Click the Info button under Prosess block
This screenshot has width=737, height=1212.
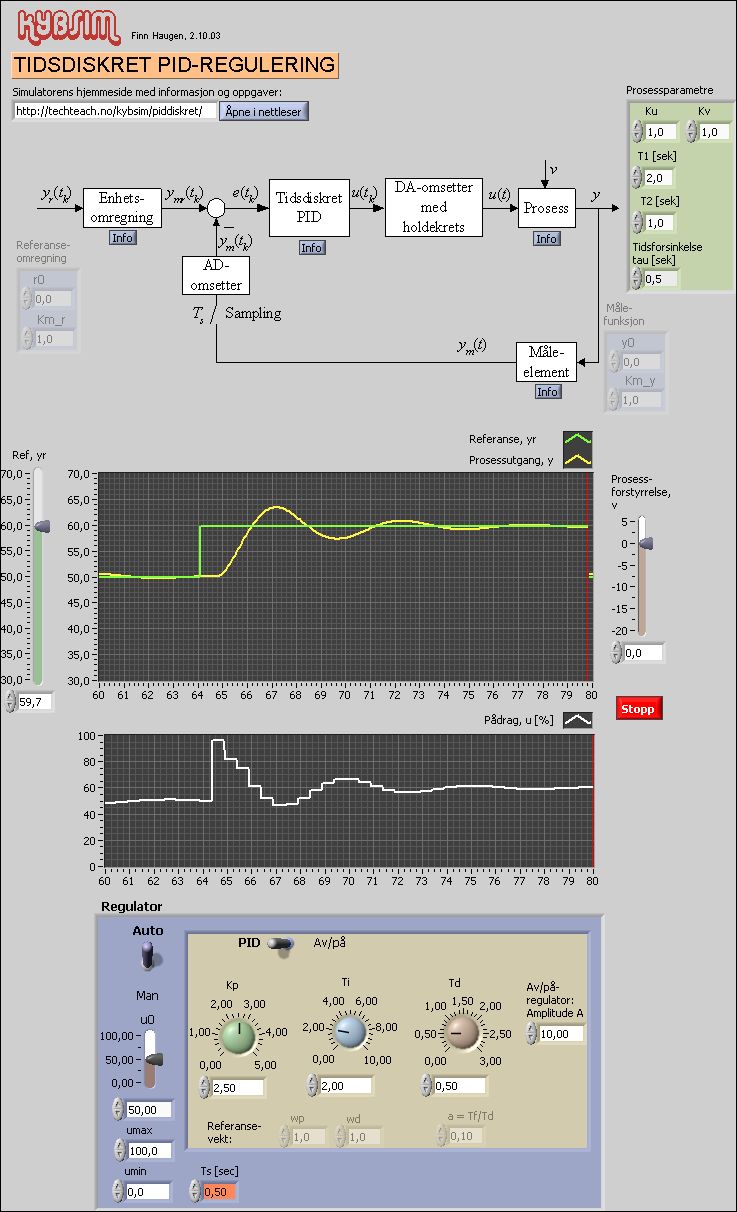coord(546,239)
